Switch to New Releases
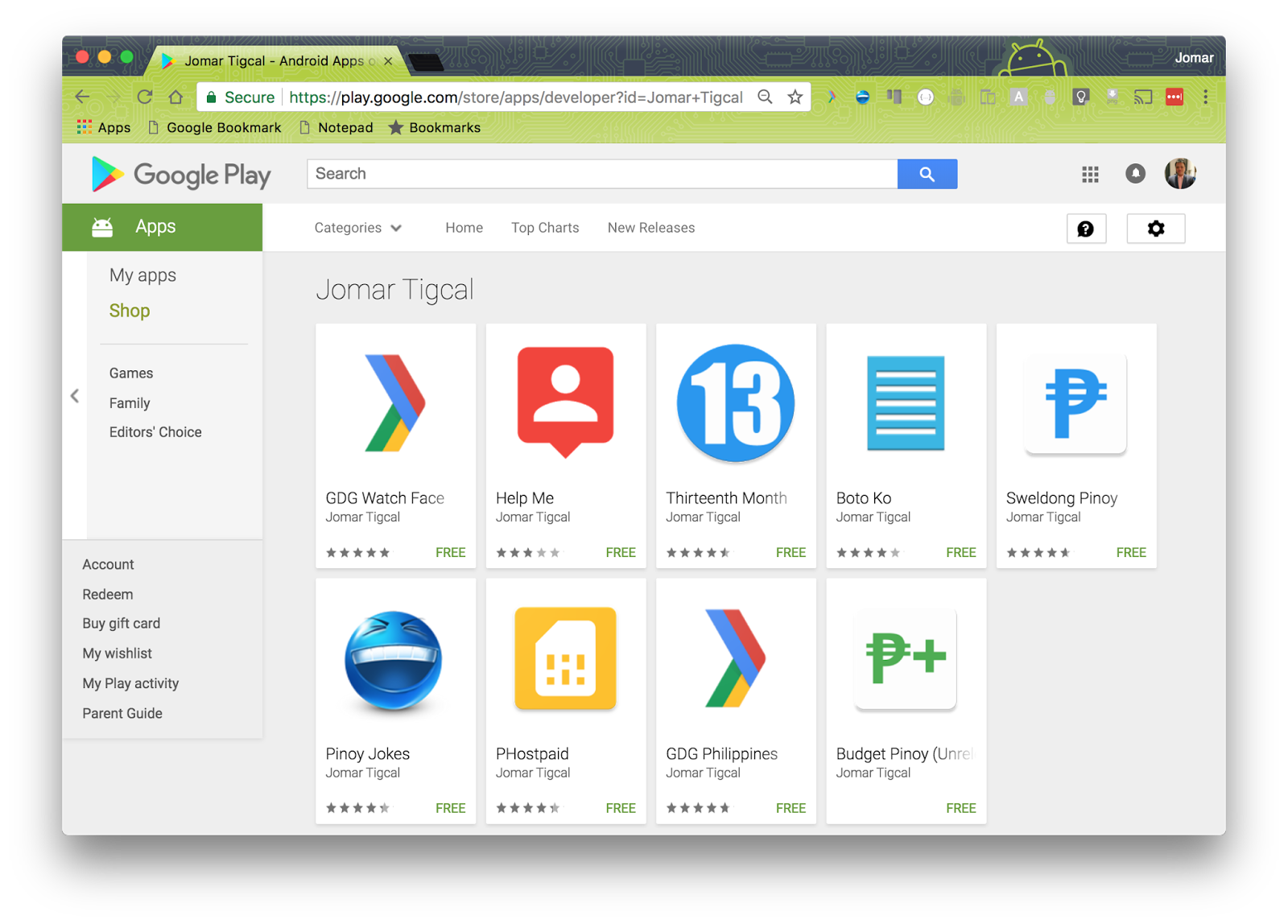 (651, 228)
